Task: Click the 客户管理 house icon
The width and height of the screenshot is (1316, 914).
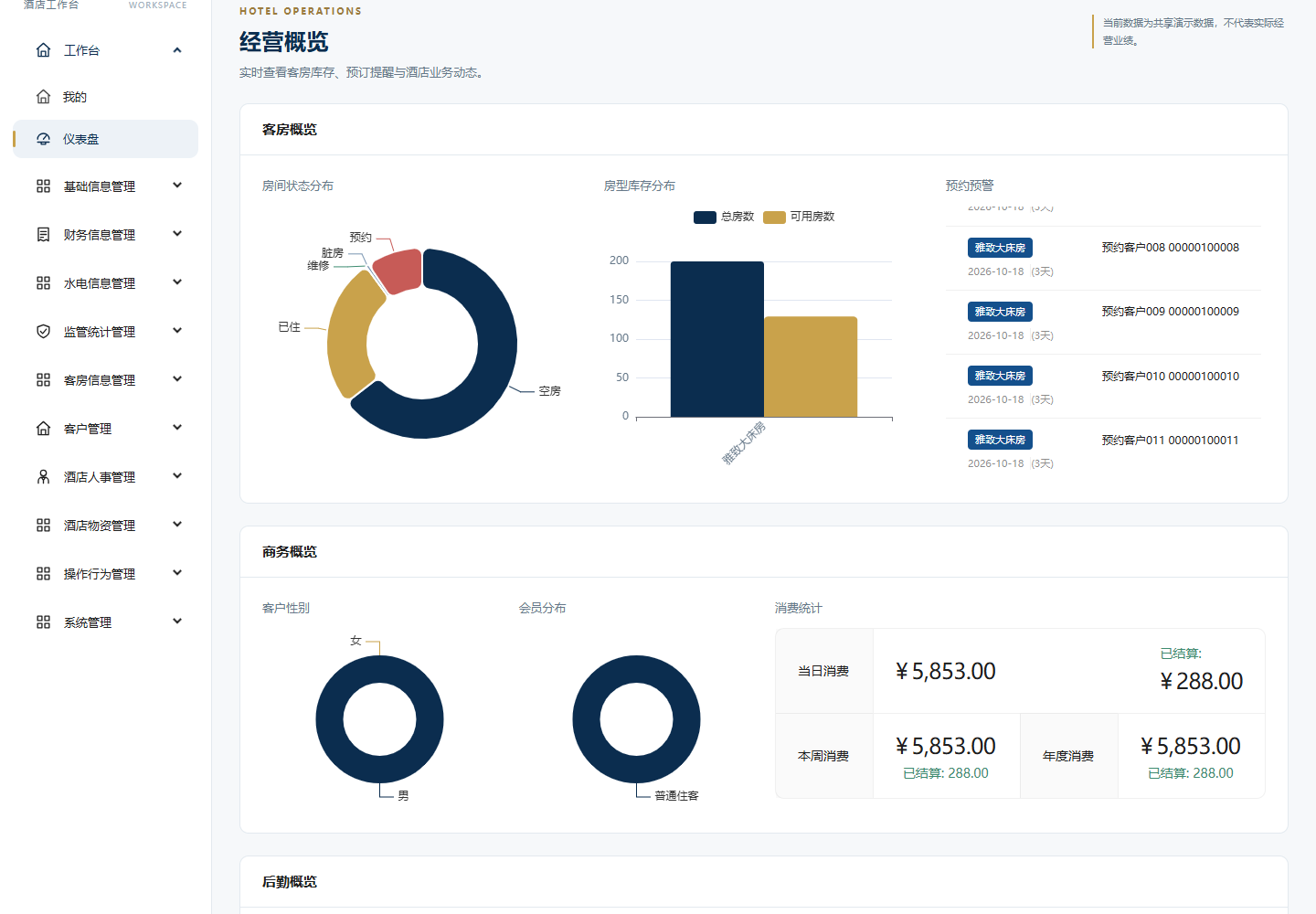Action: pos(43,429)
